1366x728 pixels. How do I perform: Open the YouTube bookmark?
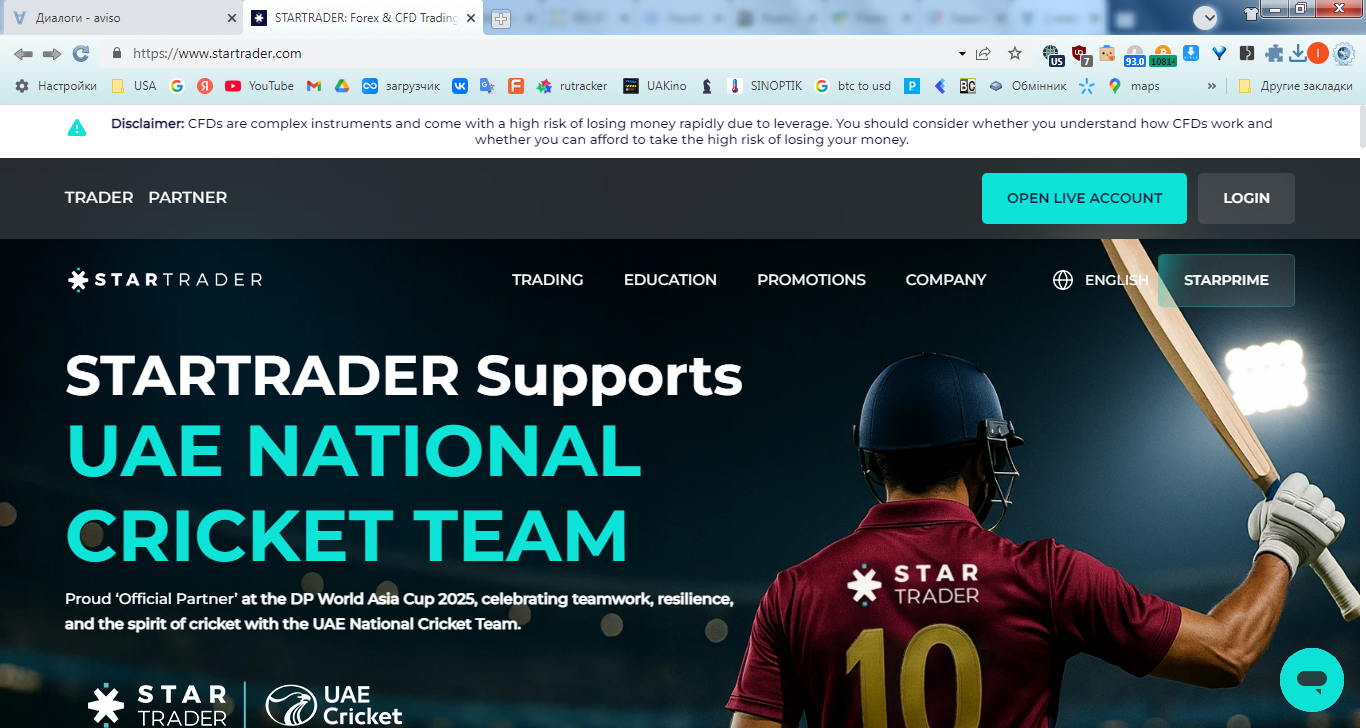click(x=260, y=86)
